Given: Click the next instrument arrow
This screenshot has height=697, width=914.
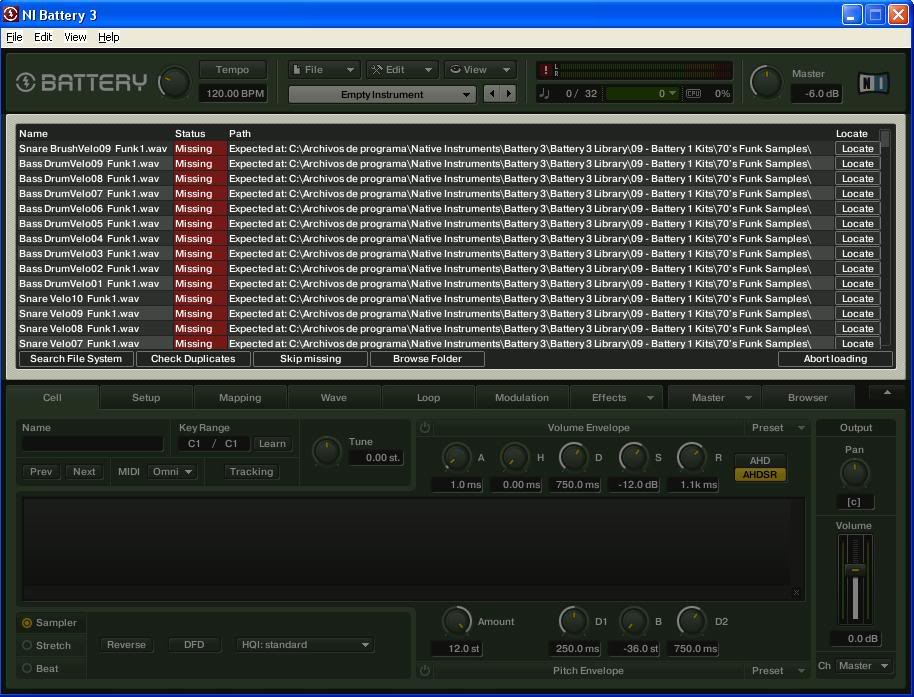Looking at the screenshot, I should (509, 94).
